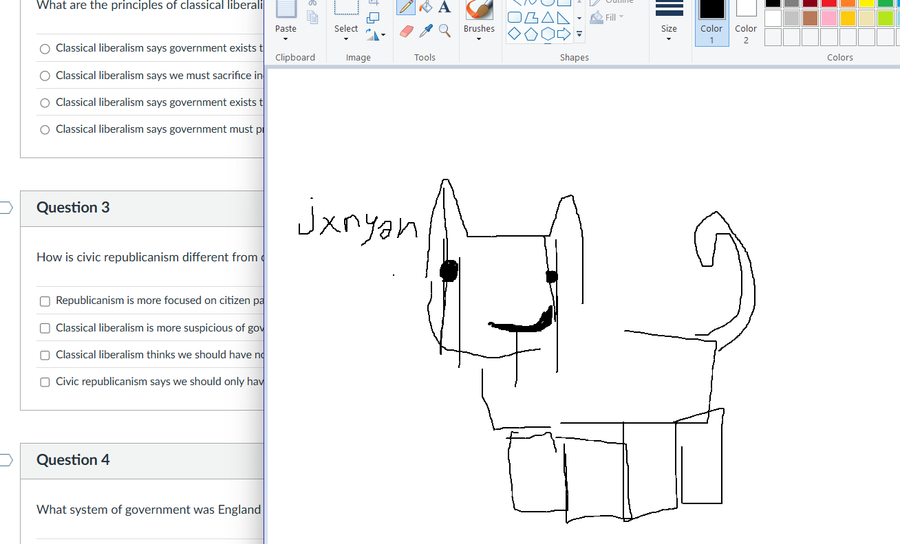
Task: Open the Paste dropdown arrow
Action: (x=286, y=39)
